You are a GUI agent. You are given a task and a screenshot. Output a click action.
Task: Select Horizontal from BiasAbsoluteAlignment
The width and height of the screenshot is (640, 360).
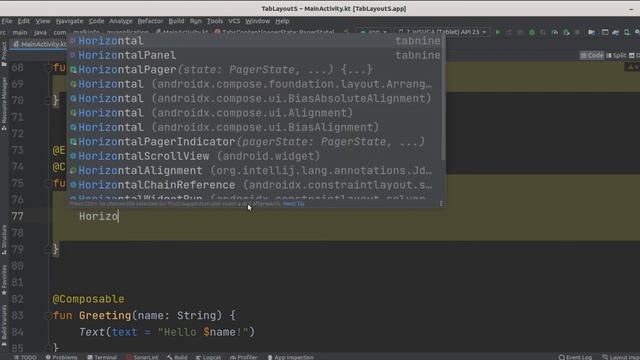coord(255,98)
